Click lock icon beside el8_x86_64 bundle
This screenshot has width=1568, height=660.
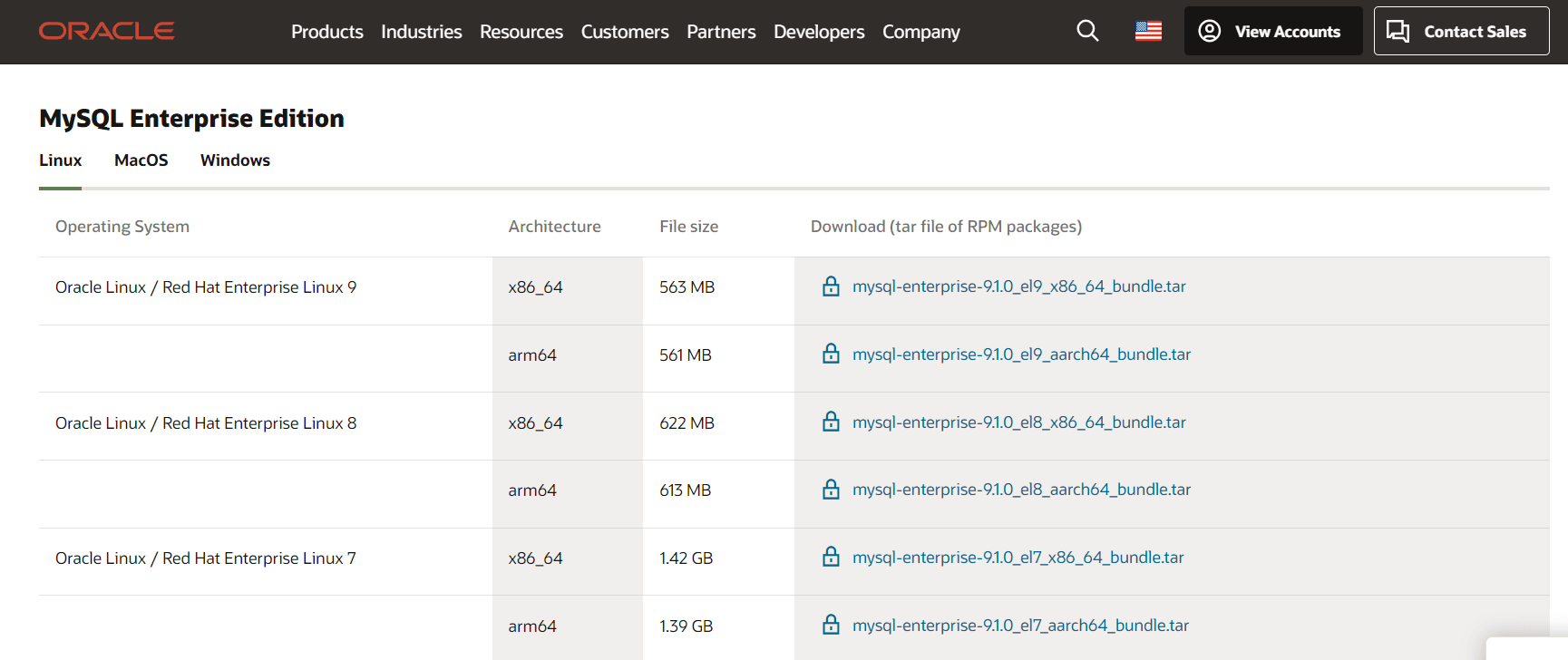coord(831,422)
